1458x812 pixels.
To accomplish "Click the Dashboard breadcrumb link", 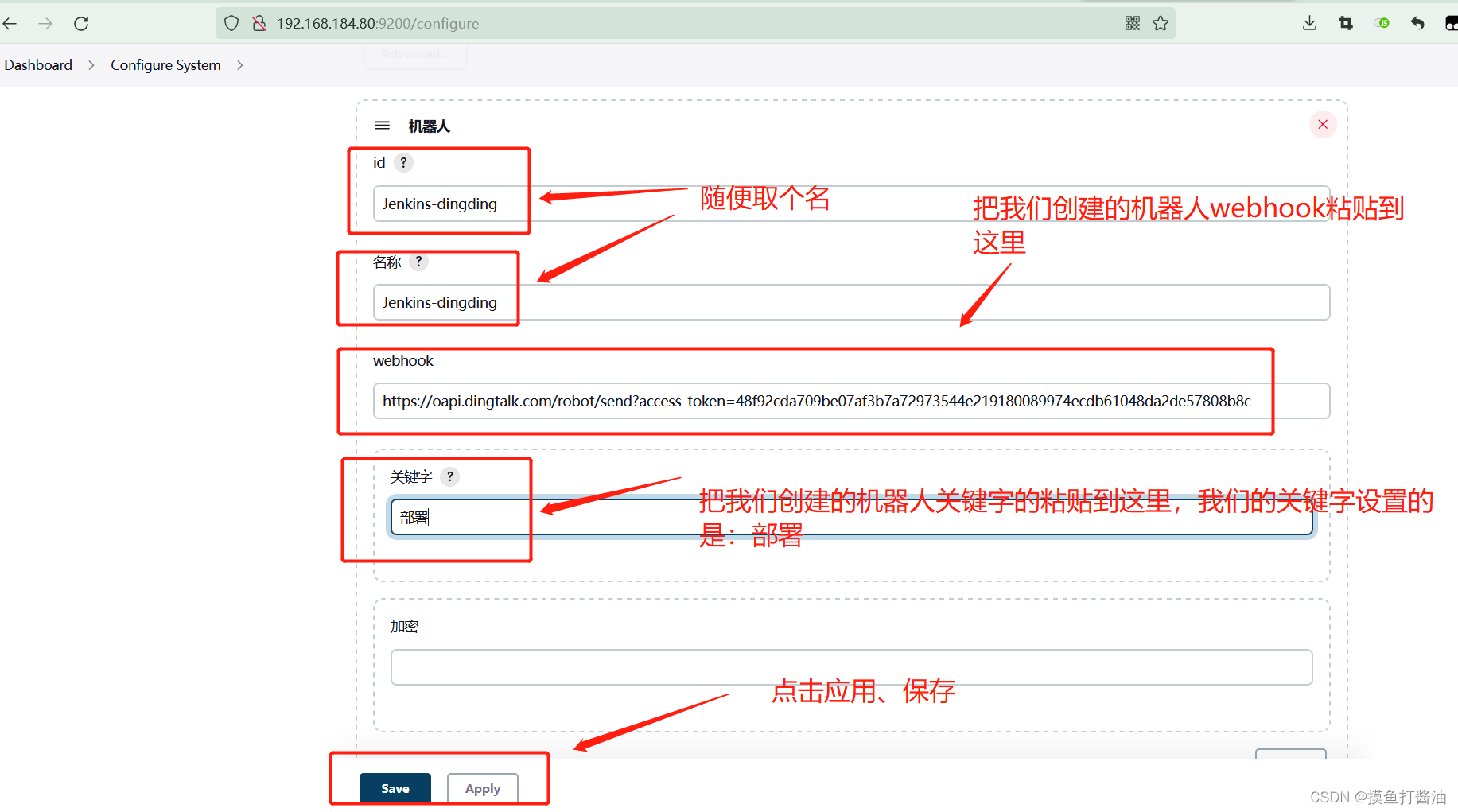I will pos(38,65).
